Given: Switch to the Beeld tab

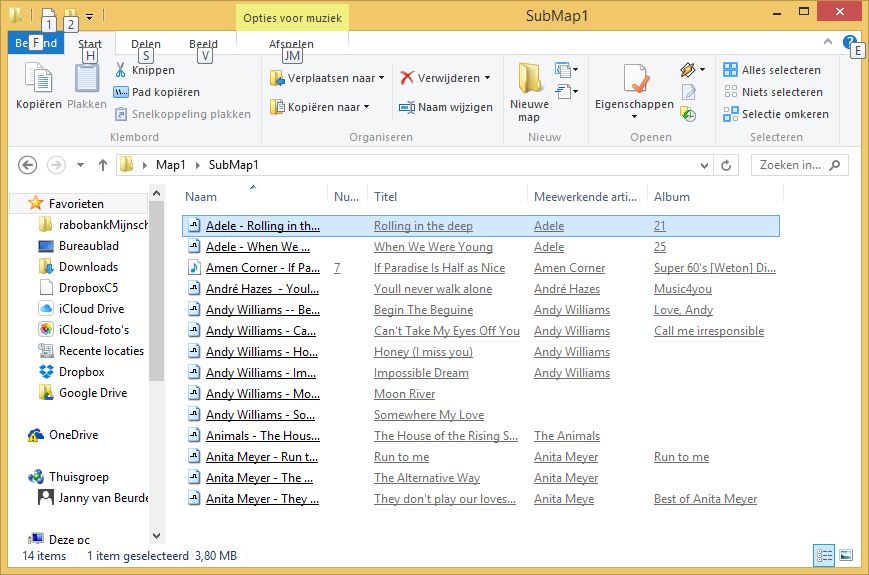Looking at the screenshot, I should (203, 43).
